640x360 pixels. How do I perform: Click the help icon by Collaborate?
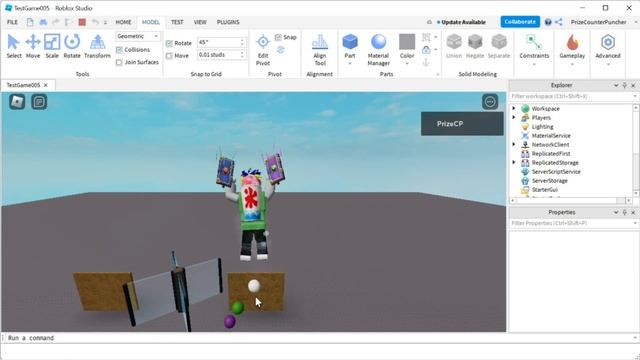tap(548, 22)
